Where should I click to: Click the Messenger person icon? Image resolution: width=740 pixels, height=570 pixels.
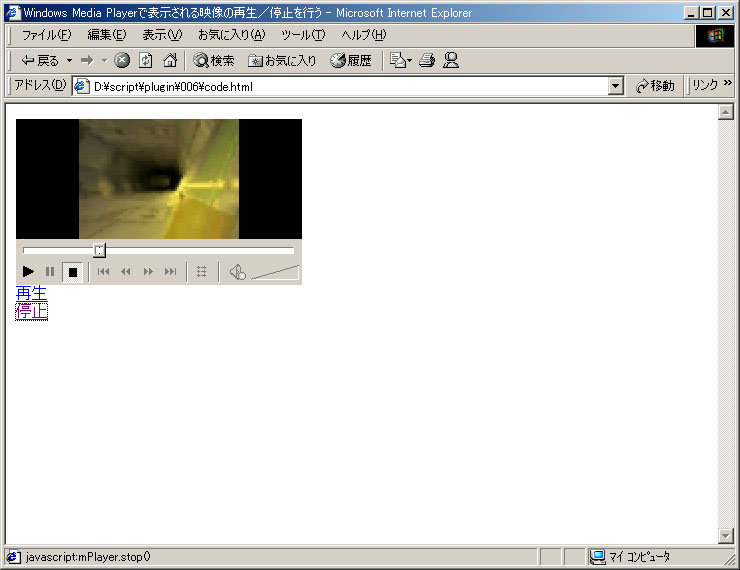pyautogui.click(x=451, y=60)
